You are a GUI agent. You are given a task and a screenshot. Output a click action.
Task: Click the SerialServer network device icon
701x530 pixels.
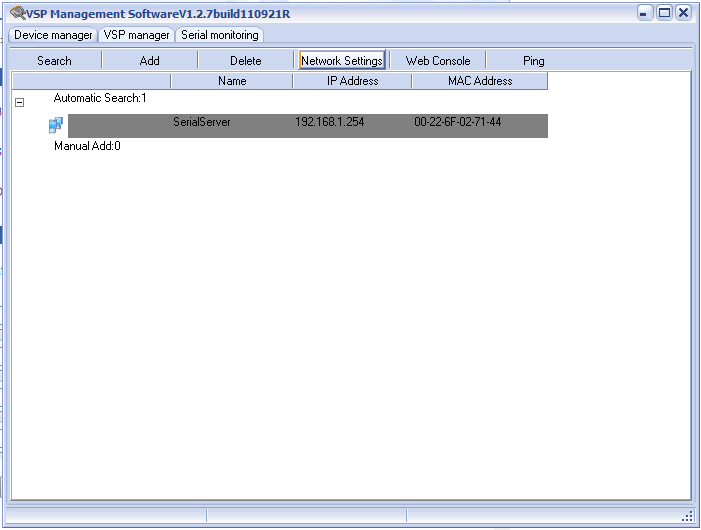pyautogui.click(x=56, y=125)
